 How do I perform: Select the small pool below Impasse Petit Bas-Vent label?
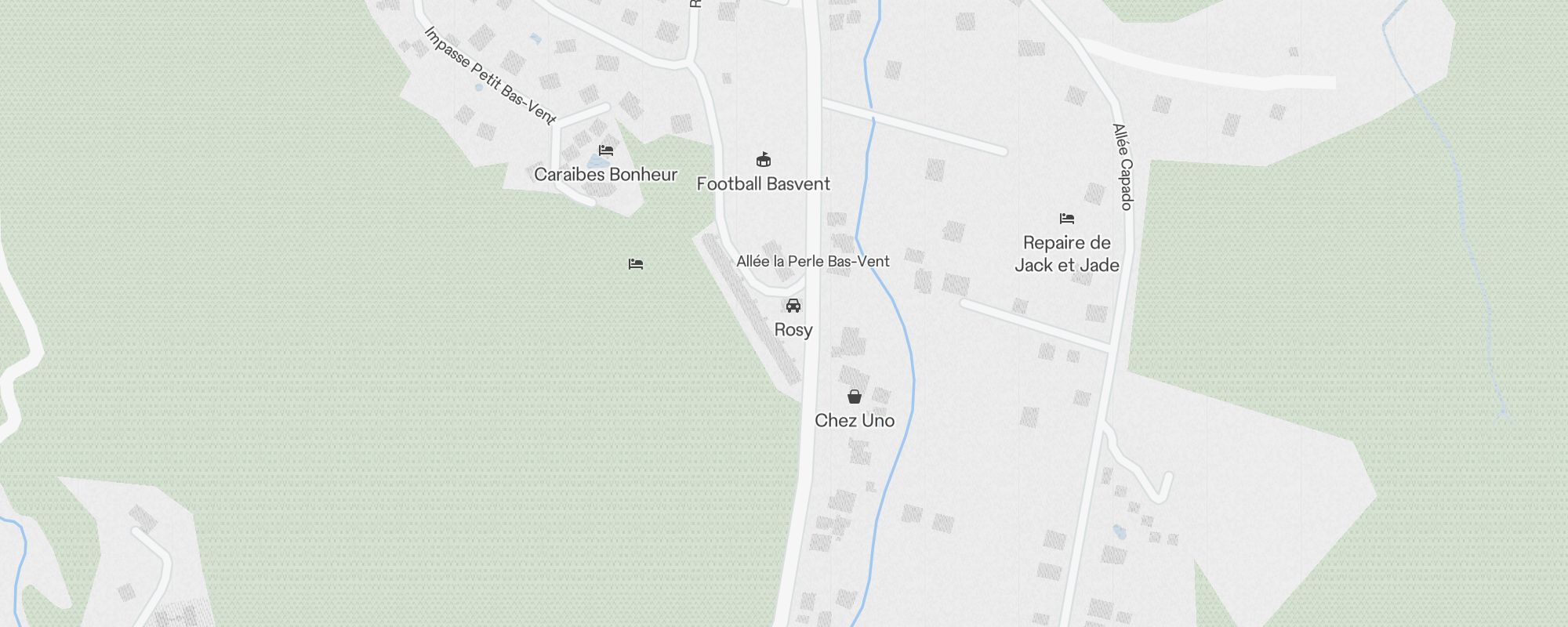click(479, 88)
